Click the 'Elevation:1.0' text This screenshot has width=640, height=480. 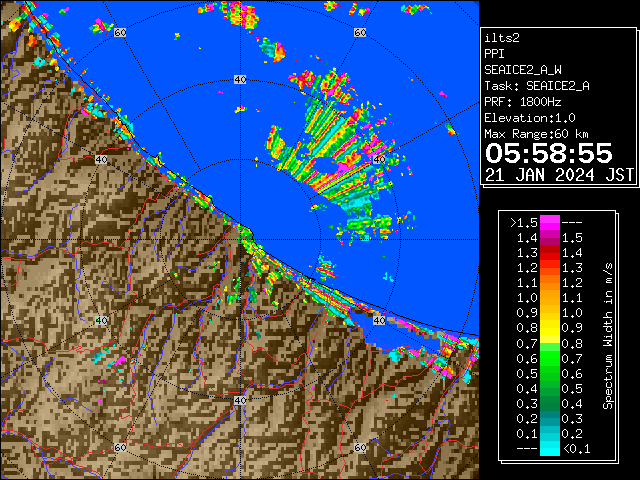(x=530, y=118)
